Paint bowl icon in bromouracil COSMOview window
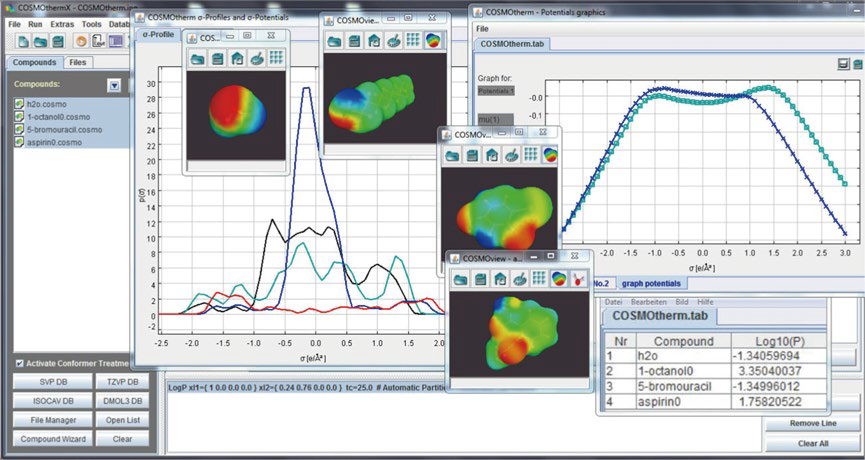Image resolution: width=865 pixels, height=460 pixels. tap(511, 156)
